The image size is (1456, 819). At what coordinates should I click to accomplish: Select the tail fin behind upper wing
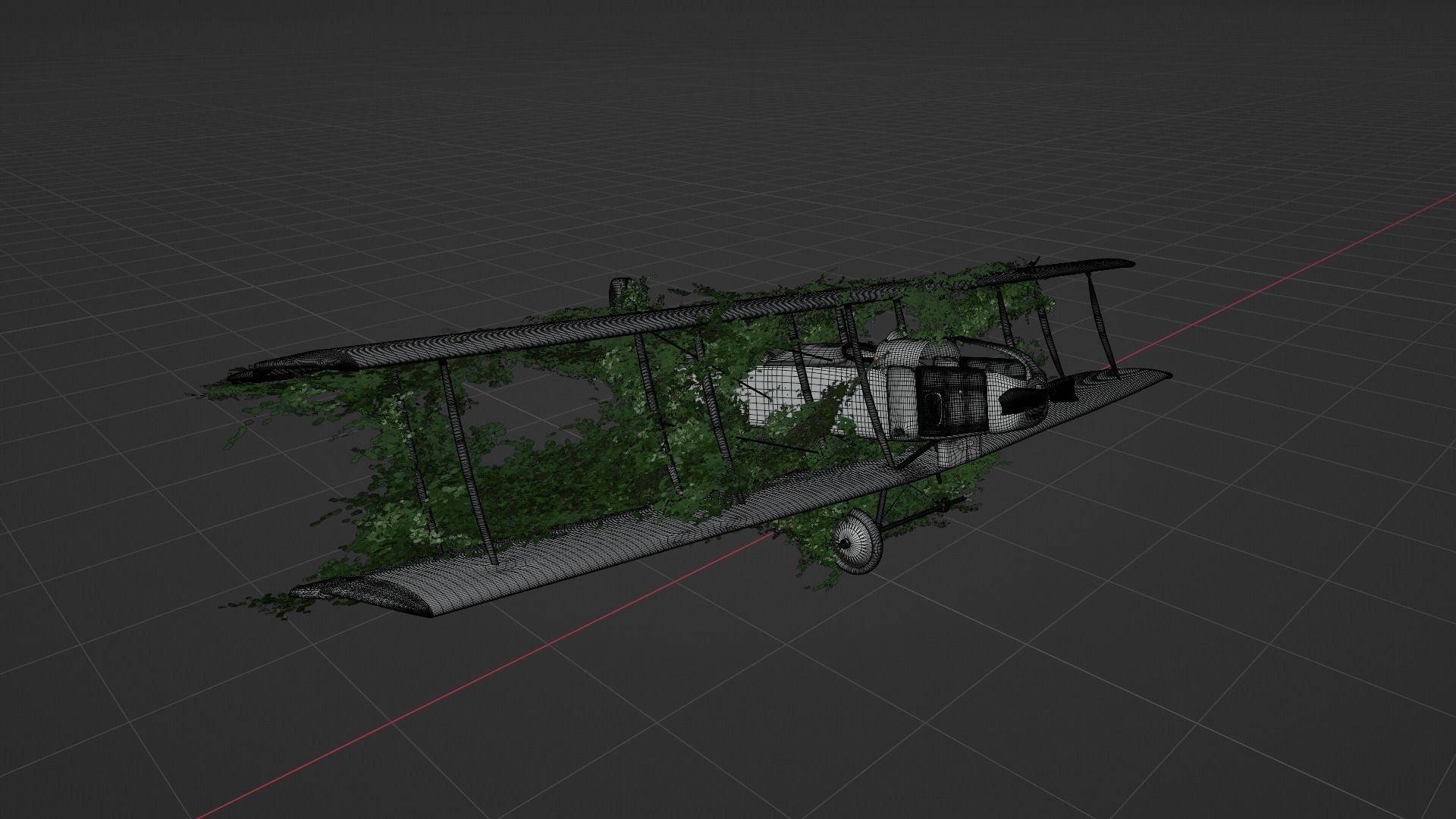point(621,293)
